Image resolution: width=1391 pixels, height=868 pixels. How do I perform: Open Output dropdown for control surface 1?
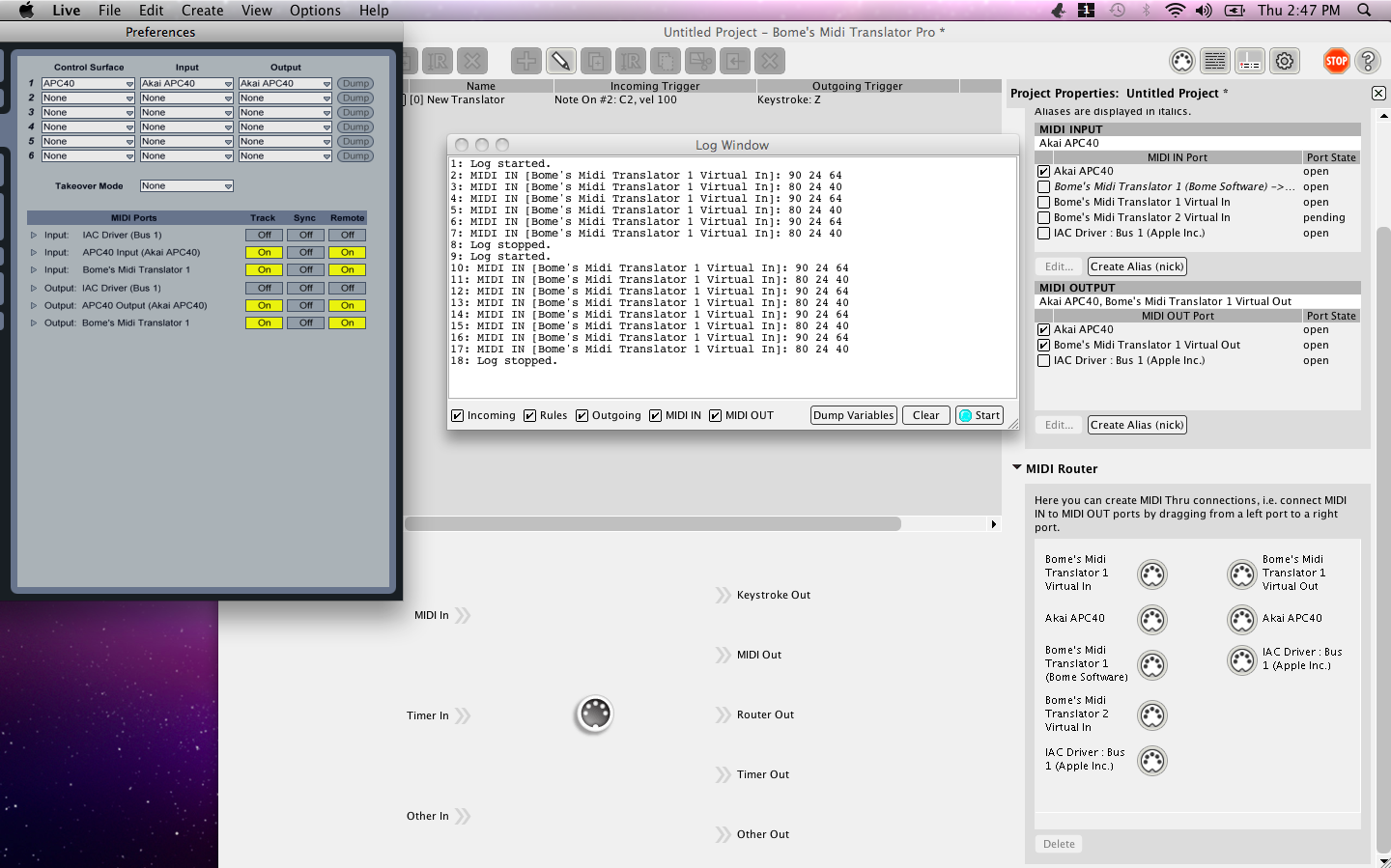[x=286, y=84]
